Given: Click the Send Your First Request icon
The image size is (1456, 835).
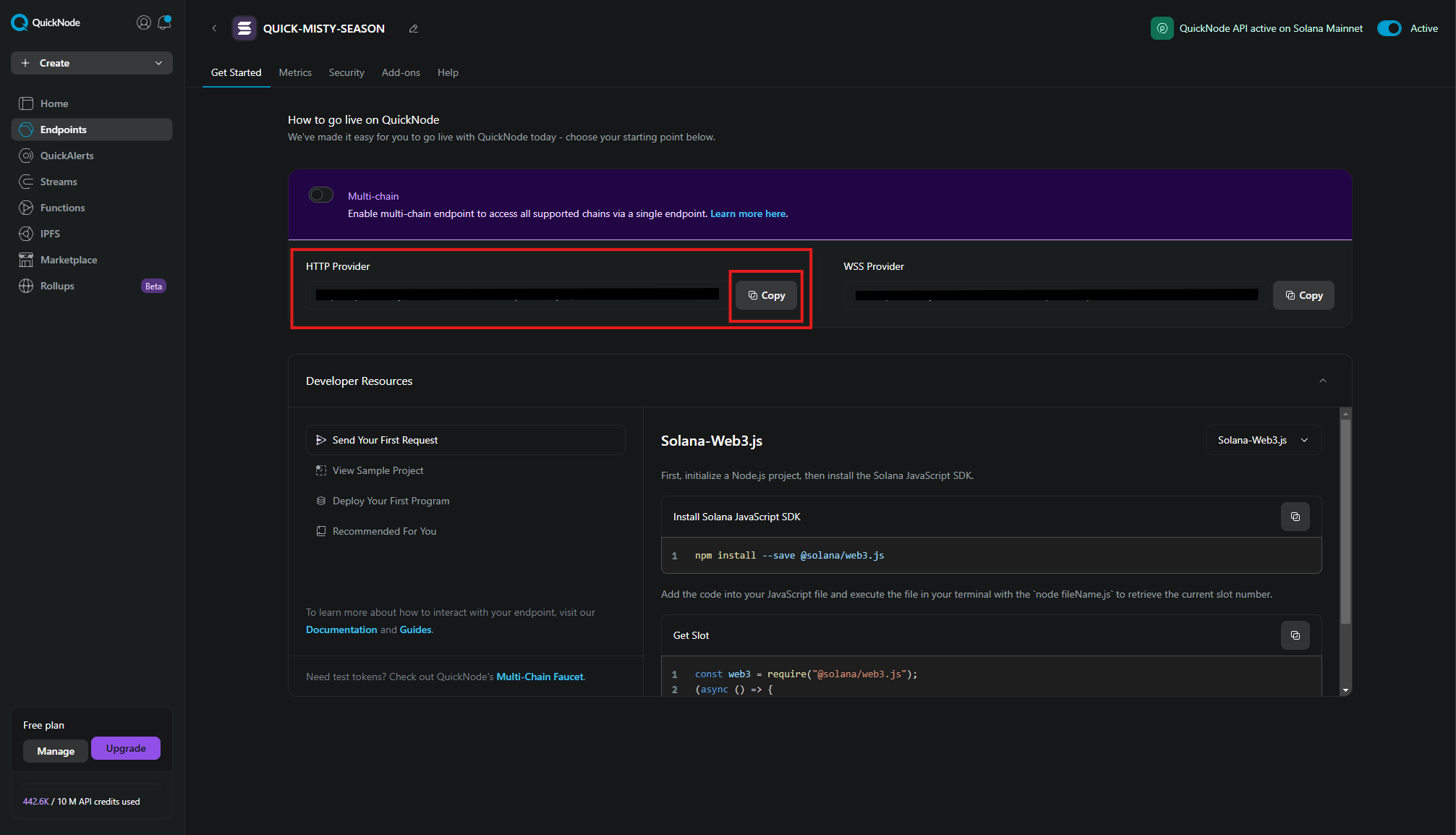Looking at the screenshot, I should pyautogui.click(x=321, y=440).
